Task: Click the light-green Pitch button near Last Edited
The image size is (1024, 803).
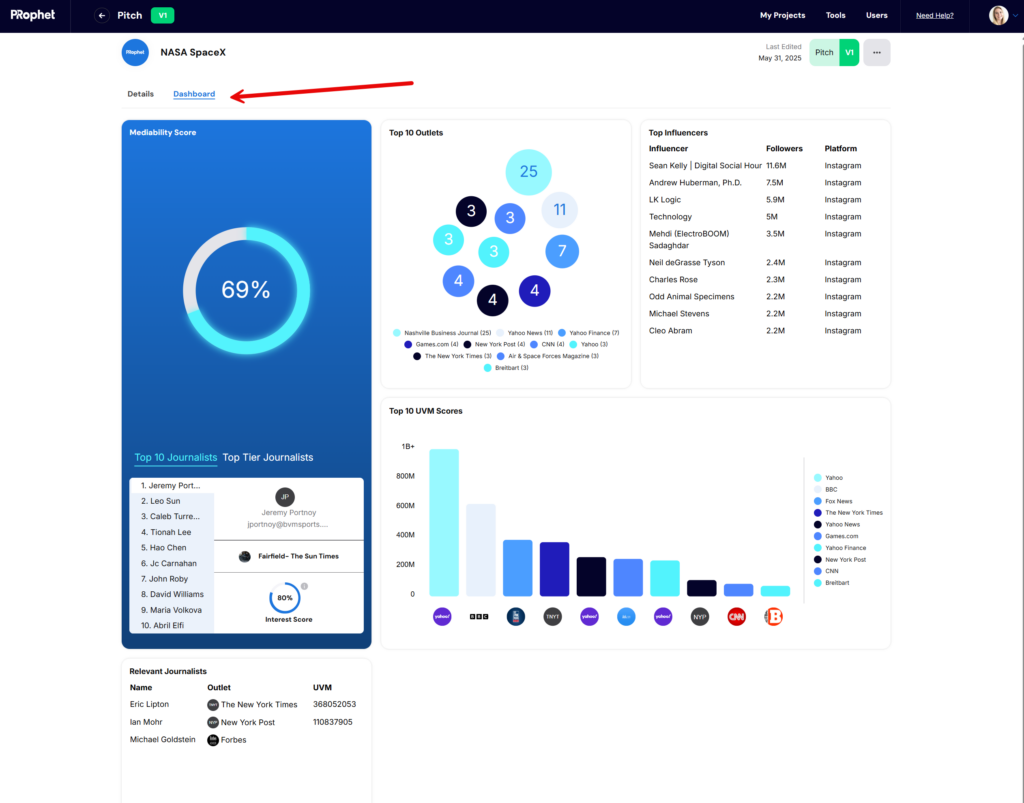Action: click(x=824, y=52)
